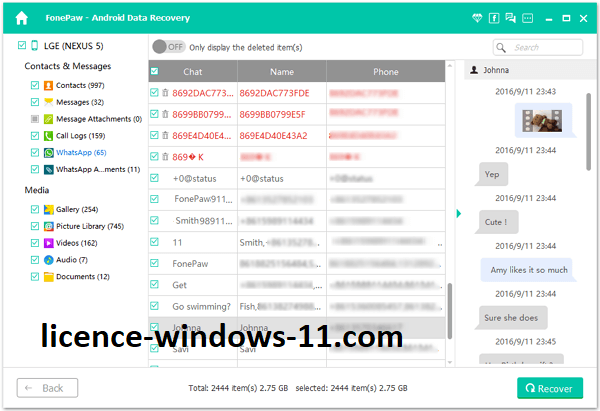This screenshot has width=600, height=411.
Task: Sort by the Name column header
Action: [x=281, y=72]
